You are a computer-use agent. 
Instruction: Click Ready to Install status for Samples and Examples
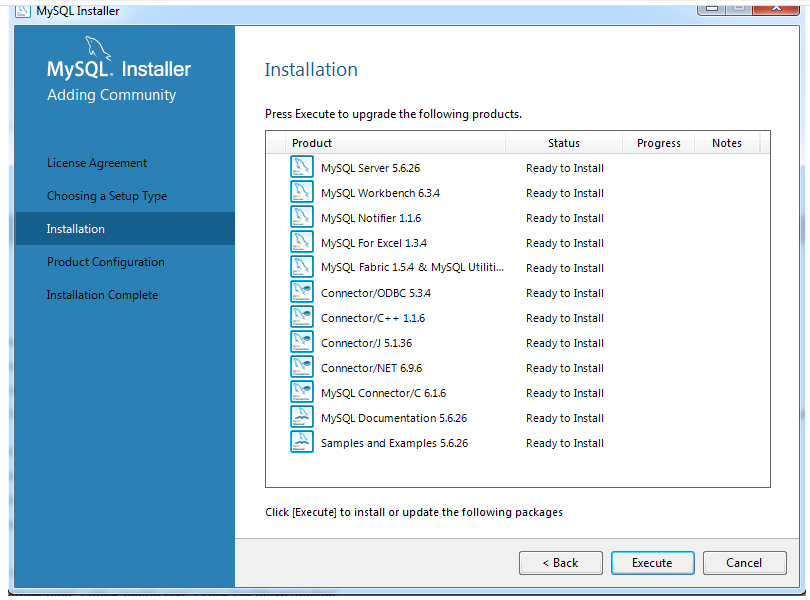[x=565, y=443]
